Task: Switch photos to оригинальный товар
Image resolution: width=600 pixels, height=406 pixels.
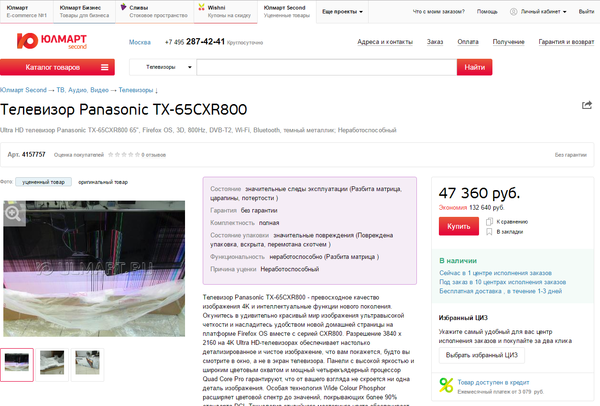Action: (103, 182)
